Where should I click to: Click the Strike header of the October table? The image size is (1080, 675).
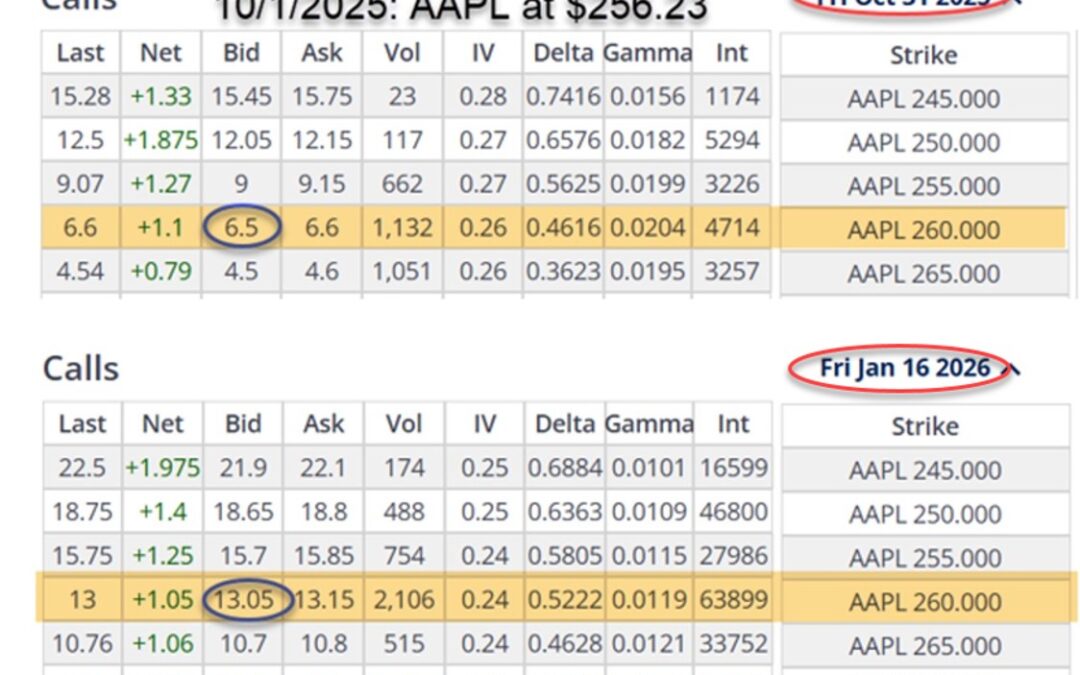[x=925, y=55]
